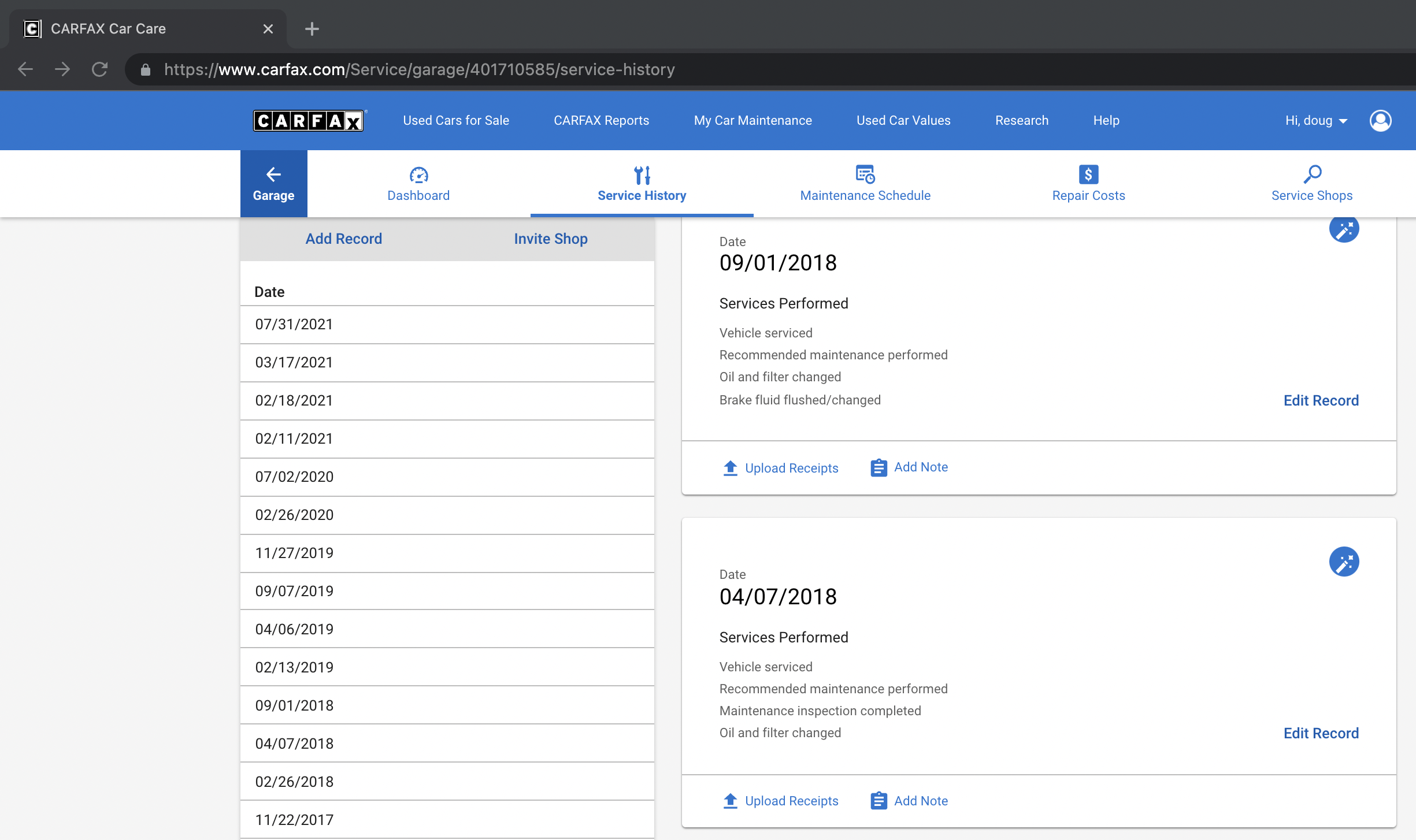Screen dimensions: 1416x840
Task: Open My Car Maintenance menu
Action: click(x=753, y=121)
